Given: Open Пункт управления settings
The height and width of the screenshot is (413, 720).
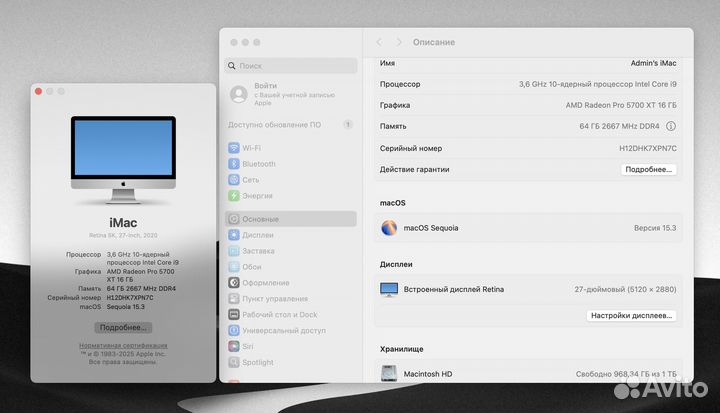Looking at the screenshot, I should [291, 299].
